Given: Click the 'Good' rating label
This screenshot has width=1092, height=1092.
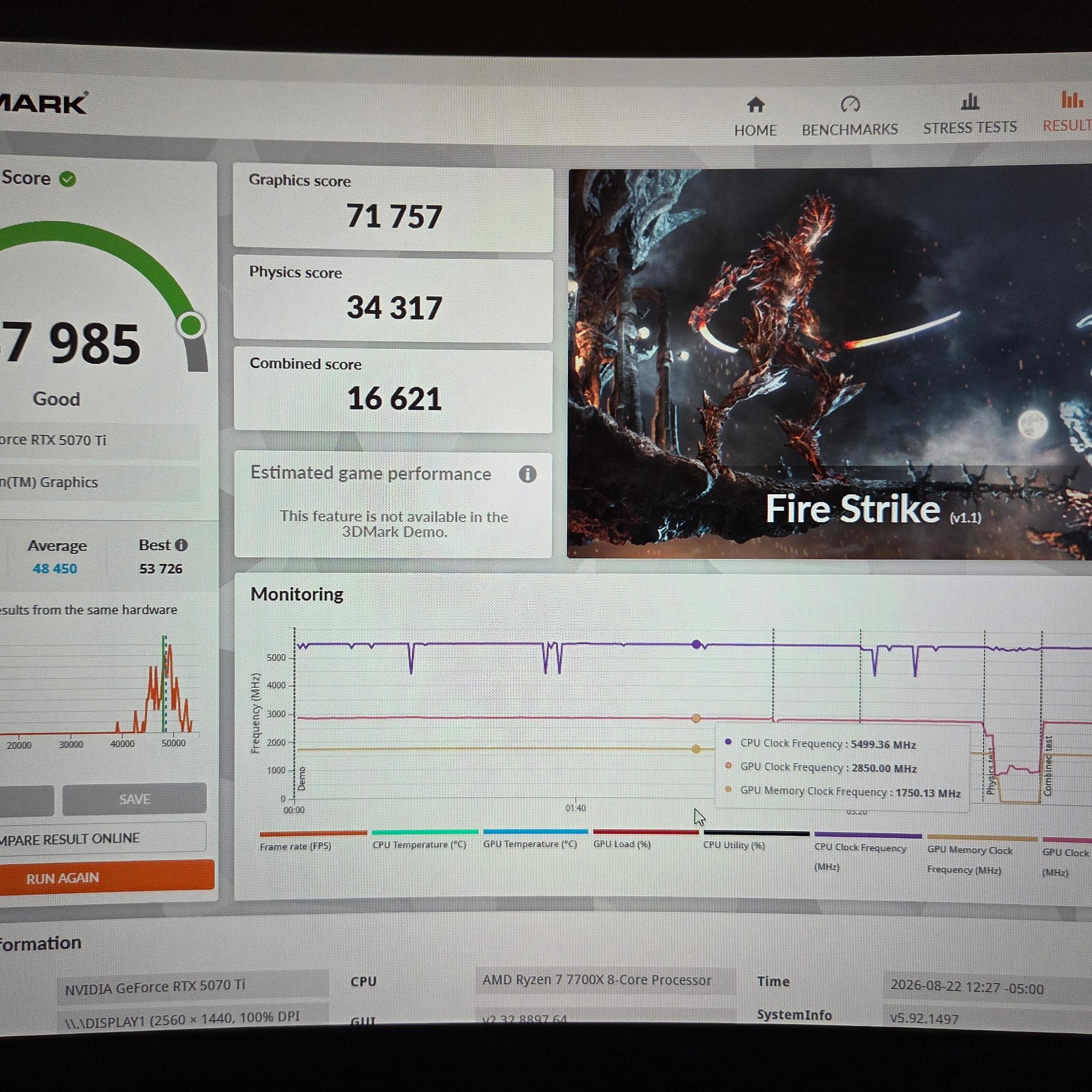Looking at the screenshot, I should pos(57,399).
